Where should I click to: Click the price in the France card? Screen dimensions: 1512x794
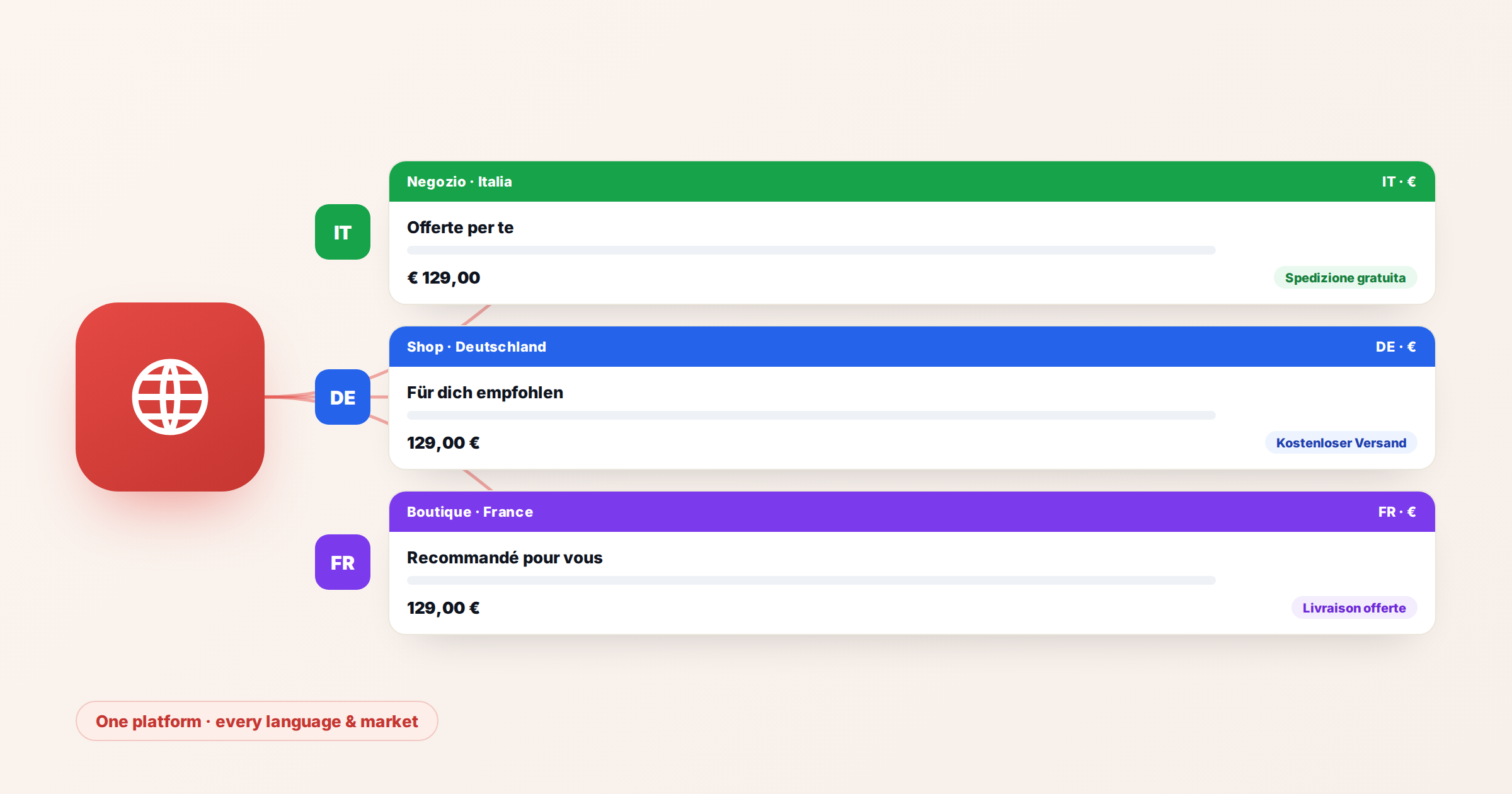click(444, 608)
